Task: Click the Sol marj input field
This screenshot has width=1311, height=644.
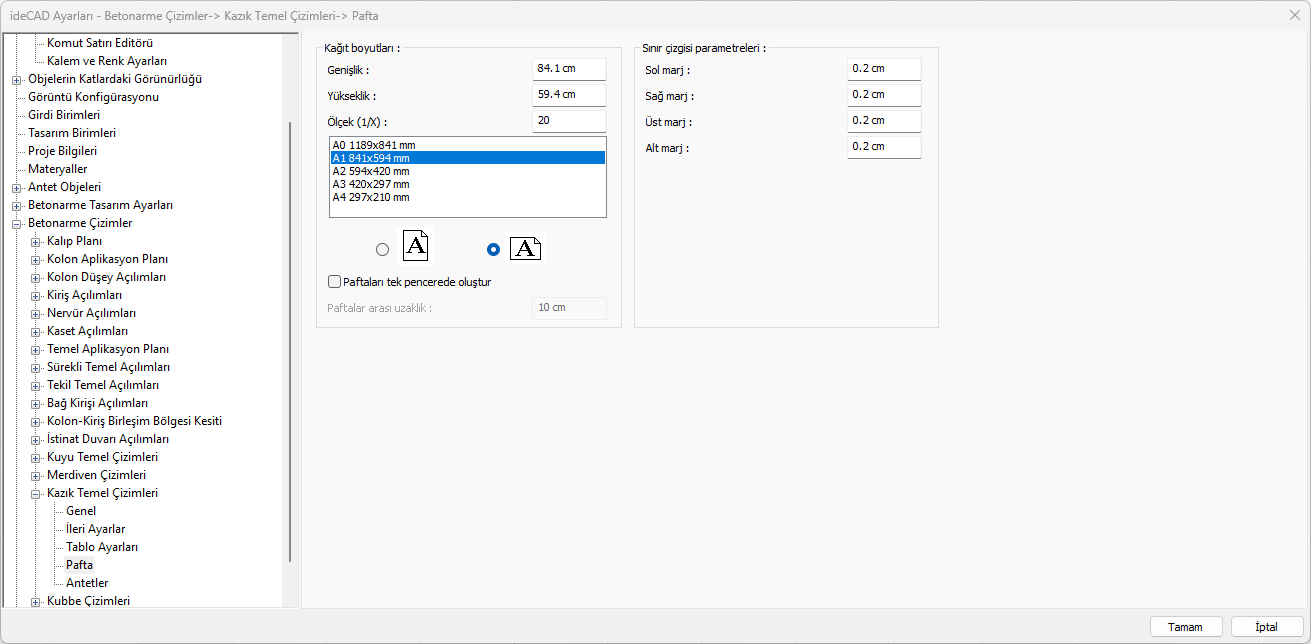Action: pyautogui.click(x=883, y=69)
